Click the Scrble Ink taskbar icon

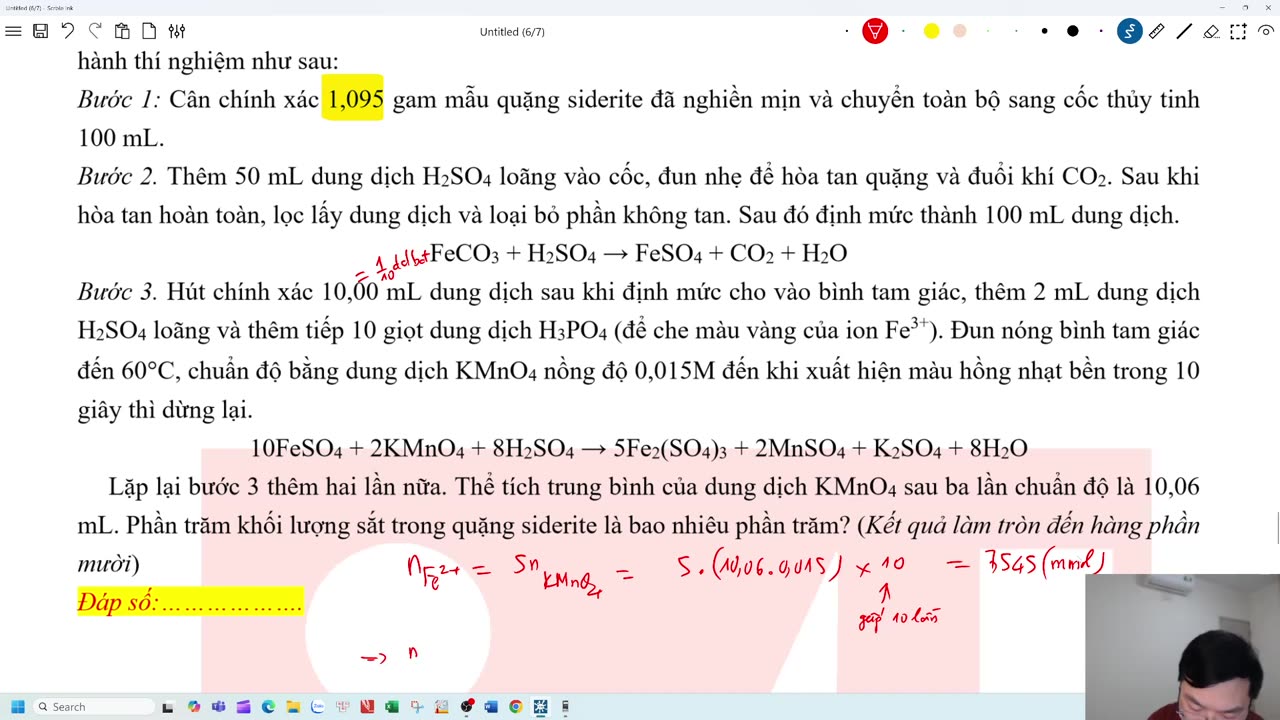click(x=541, y=707)
